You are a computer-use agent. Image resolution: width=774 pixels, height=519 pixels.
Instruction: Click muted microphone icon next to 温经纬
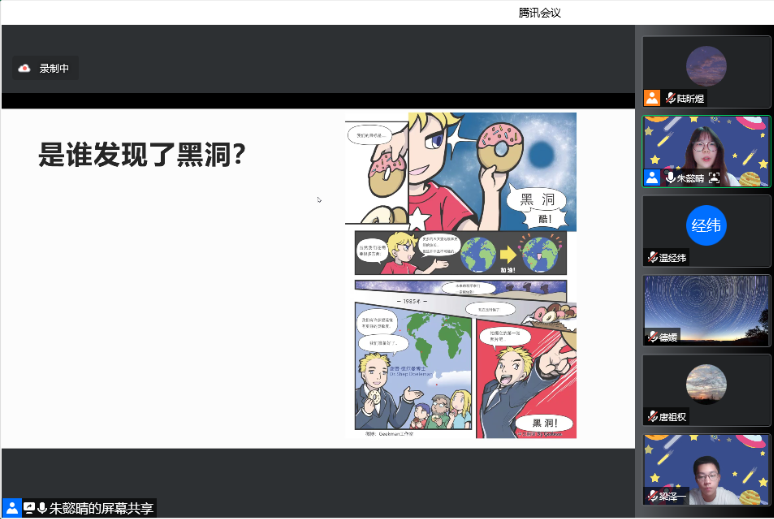pos(653,257)
